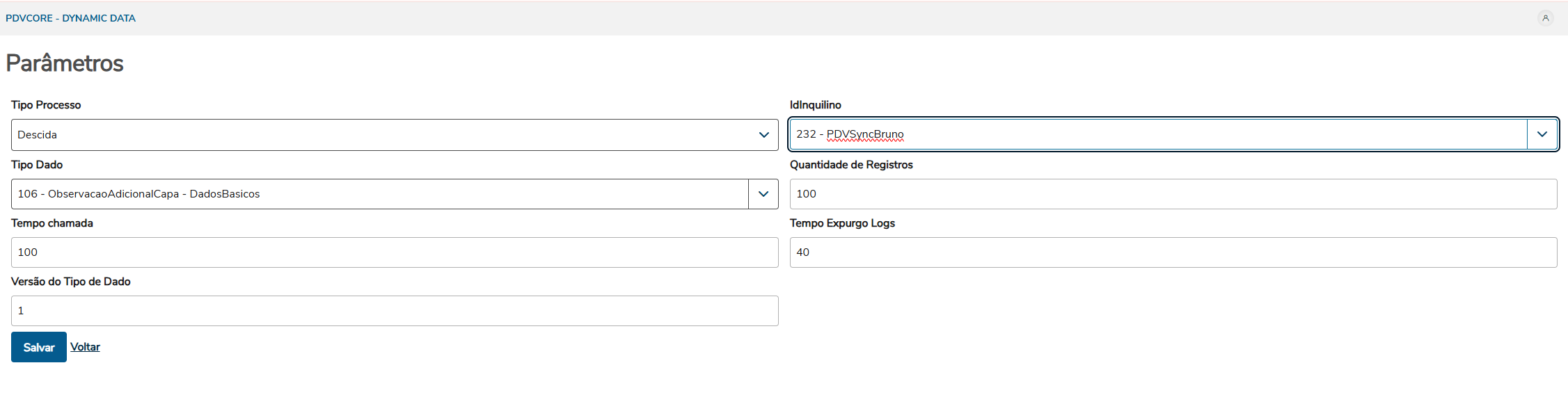Focus the Tempo chamada input box
This screenshot has height=395, width=1568.
pyautogui.click(x=395, y=252)
